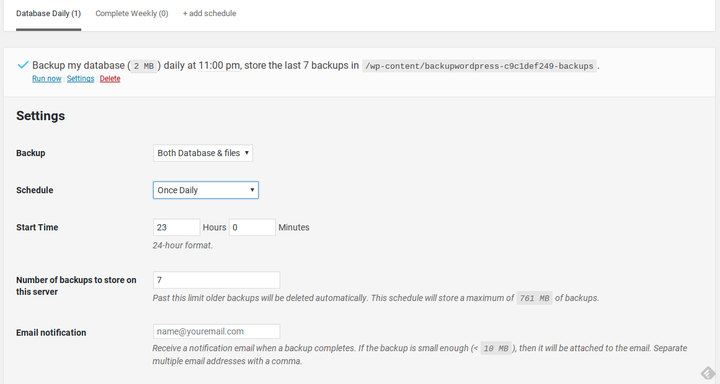Open the Backup type dropdown
Viewport: 720px width, 384px height.
coord(202,153)
